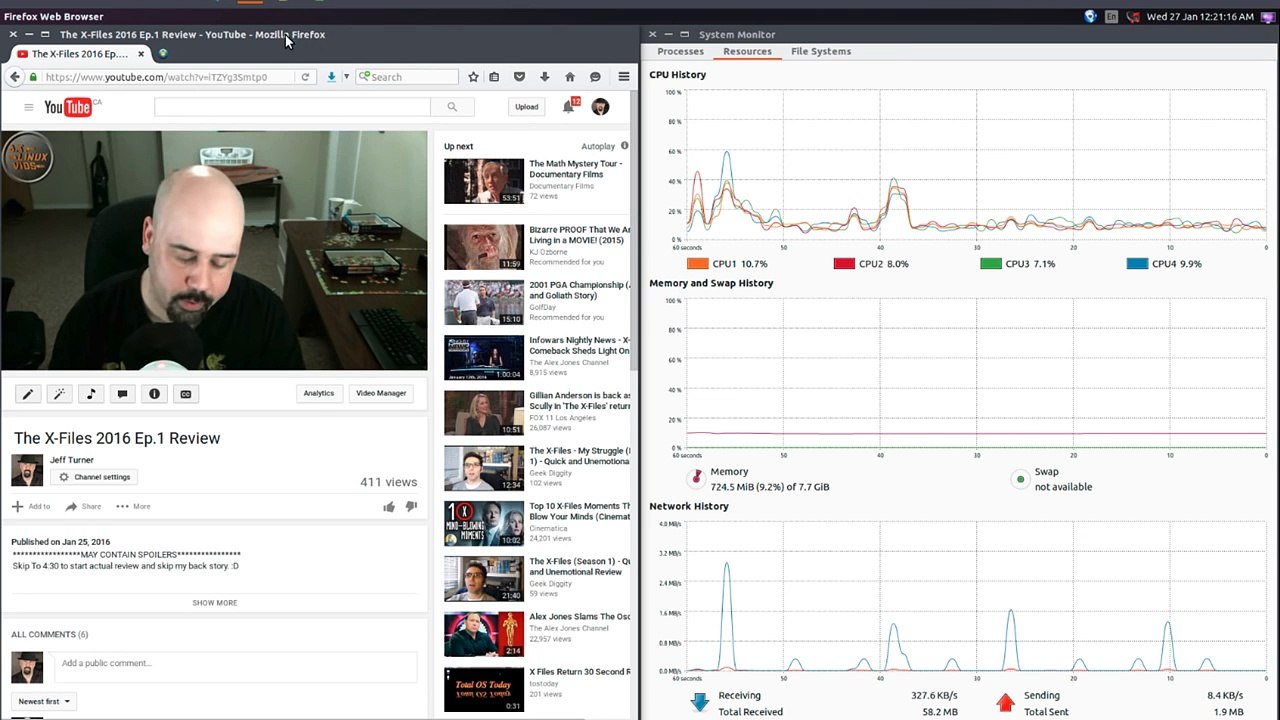Click the YouTube Upload button
This screenshot has height=720, width=1280.
(x=526, y=107)
